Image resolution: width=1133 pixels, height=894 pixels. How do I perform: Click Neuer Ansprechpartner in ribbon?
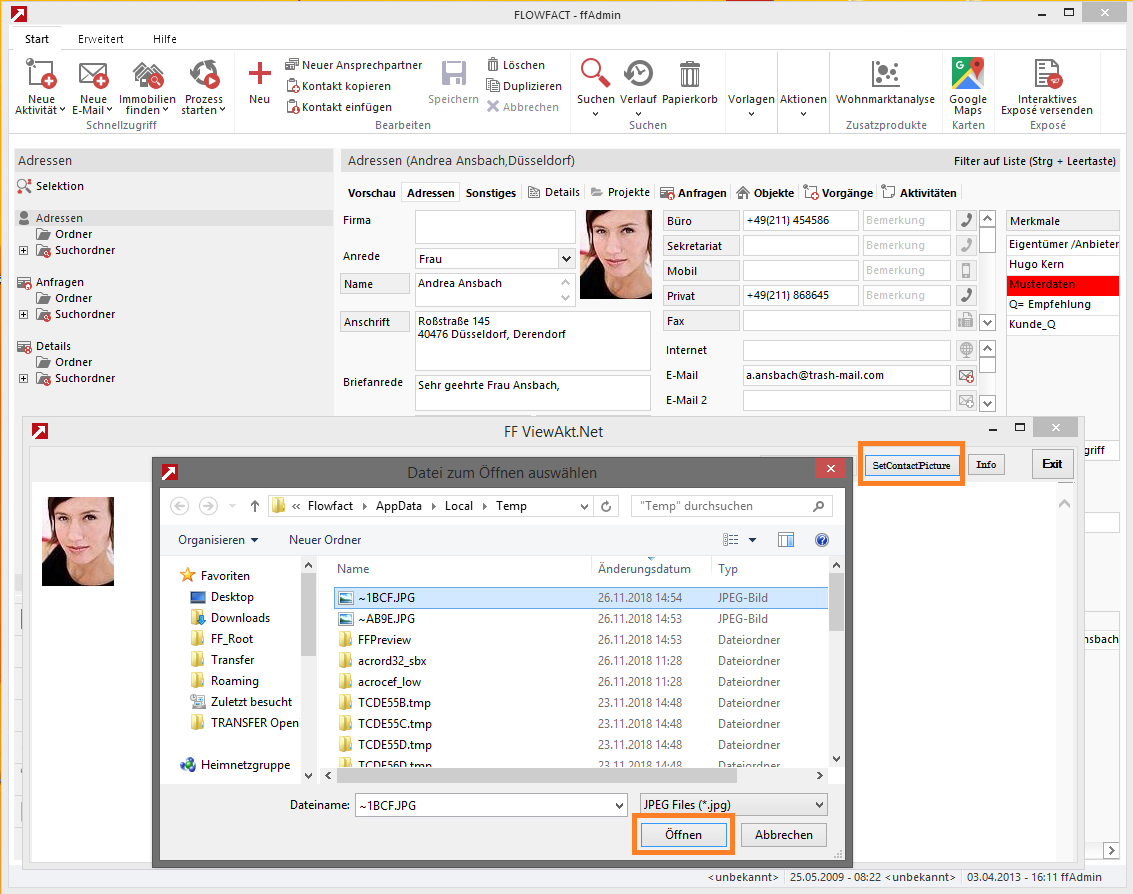click(x=354, y=65)
